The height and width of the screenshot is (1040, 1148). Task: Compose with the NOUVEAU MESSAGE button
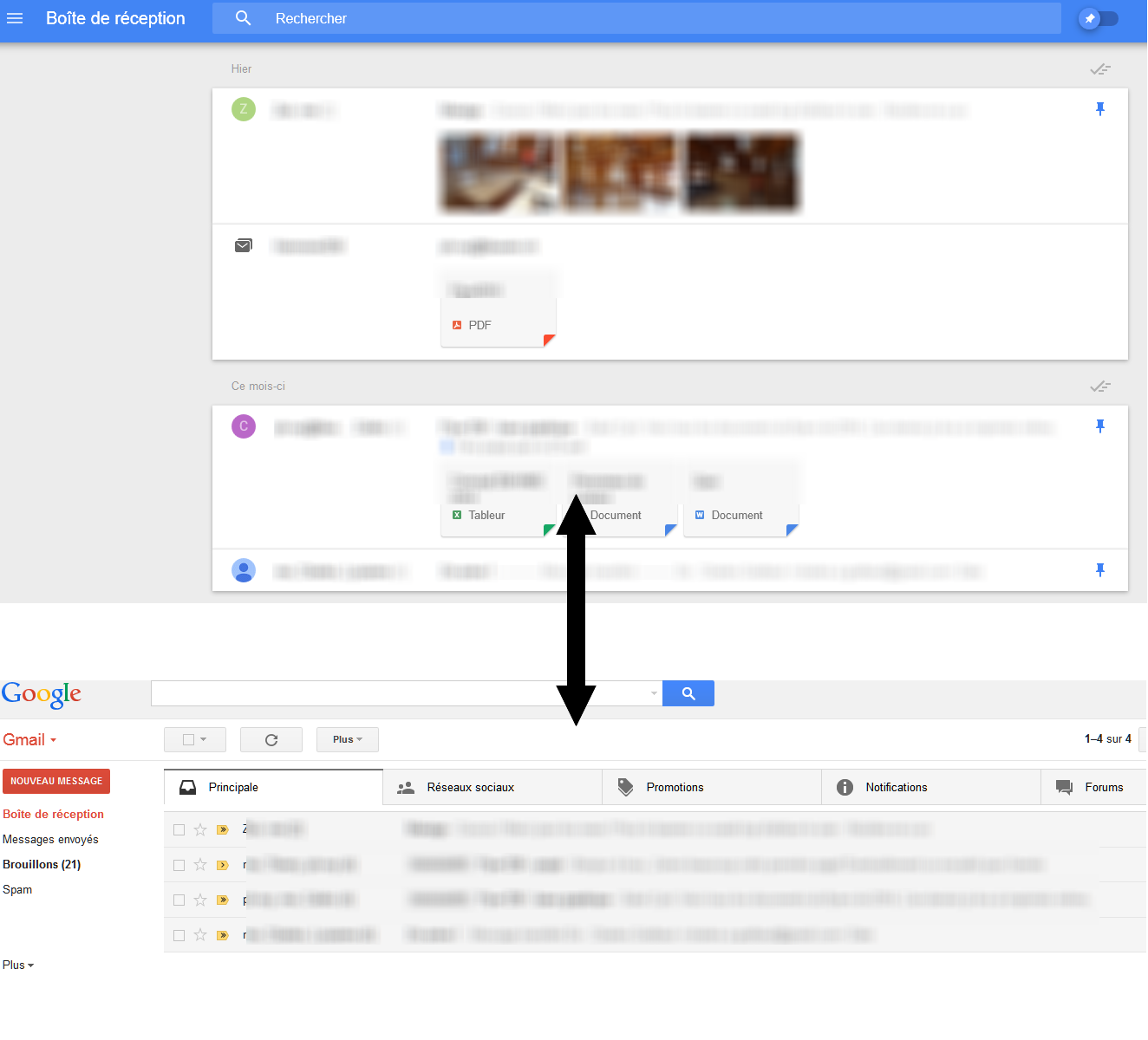tap(56, 781)
